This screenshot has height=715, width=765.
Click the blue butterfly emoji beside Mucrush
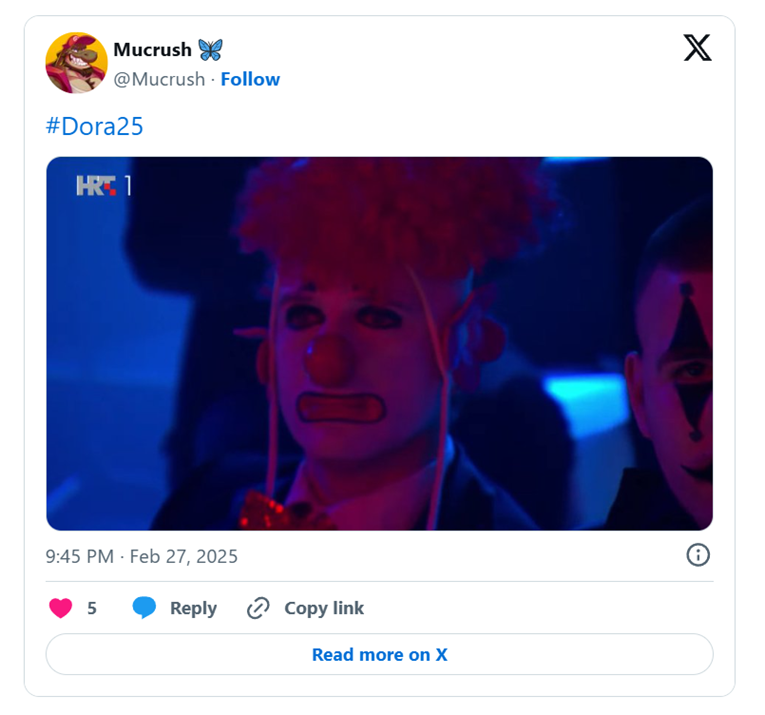point(210,50)
